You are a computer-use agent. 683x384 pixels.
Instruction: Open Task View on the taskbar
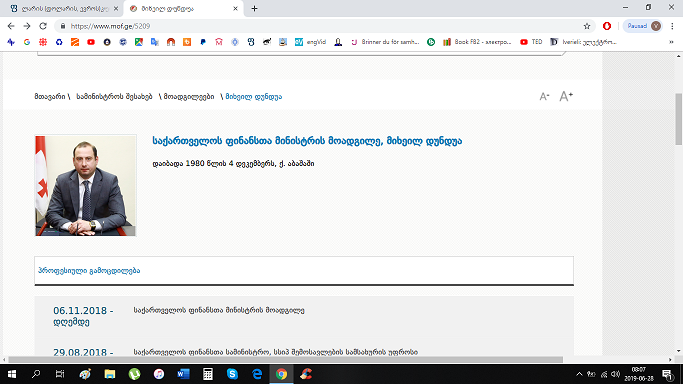point(60,374)
